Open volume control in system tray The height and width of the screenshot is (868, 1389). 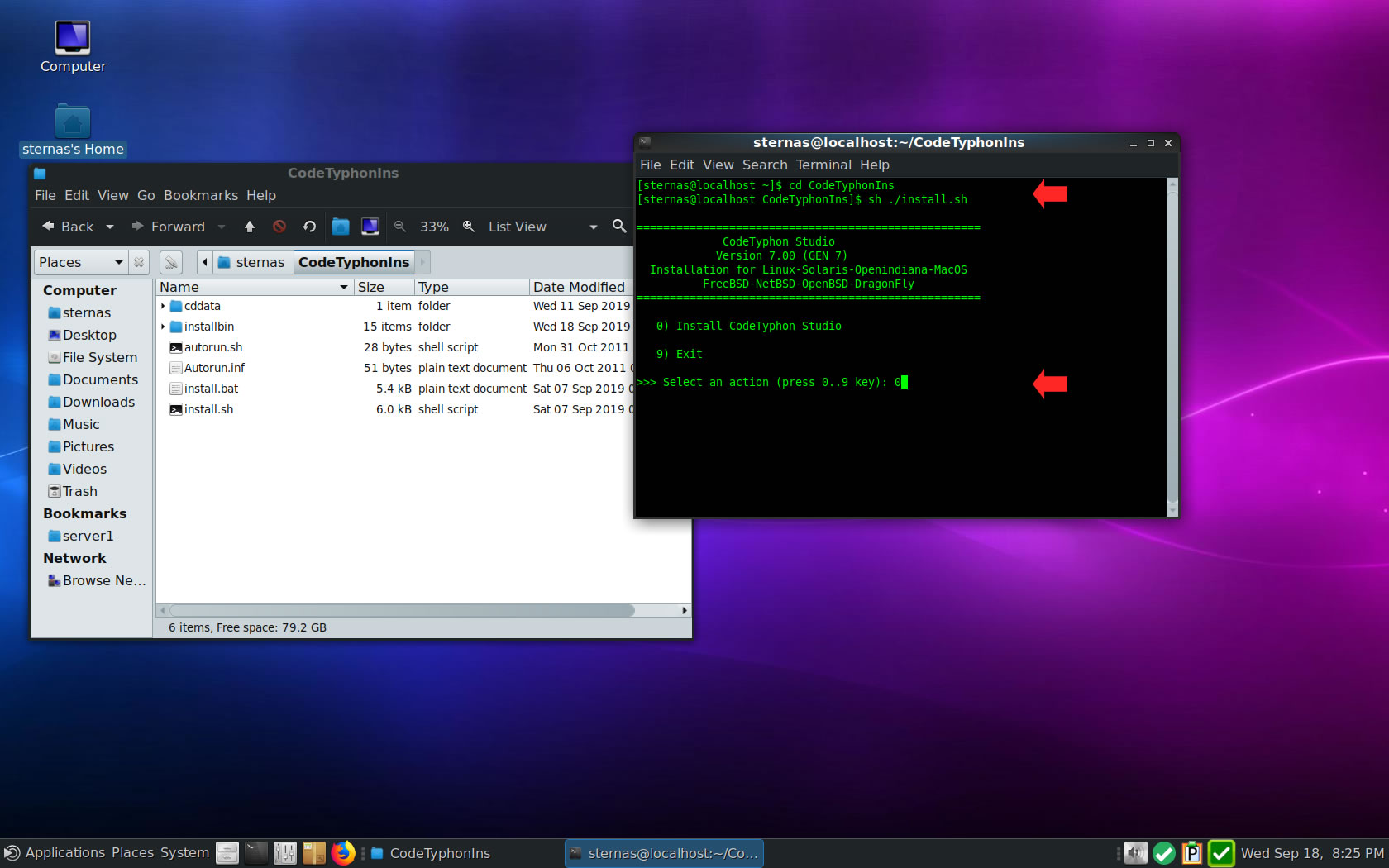click(1136, 853)
